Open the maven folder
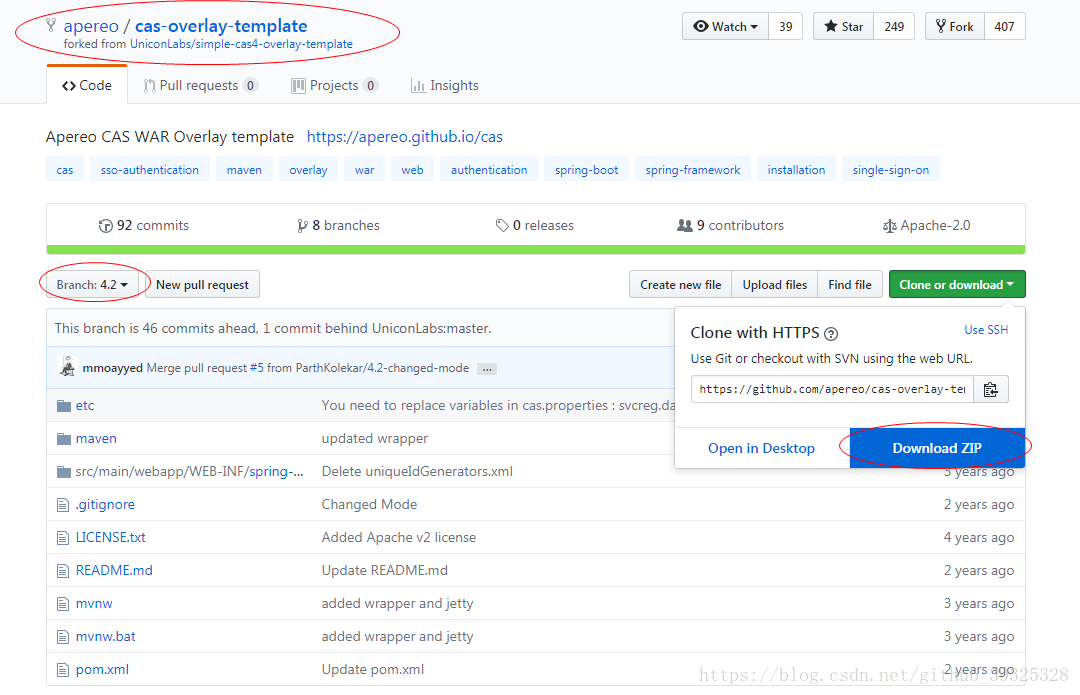 pyautogui.click(x=96, y=439)
